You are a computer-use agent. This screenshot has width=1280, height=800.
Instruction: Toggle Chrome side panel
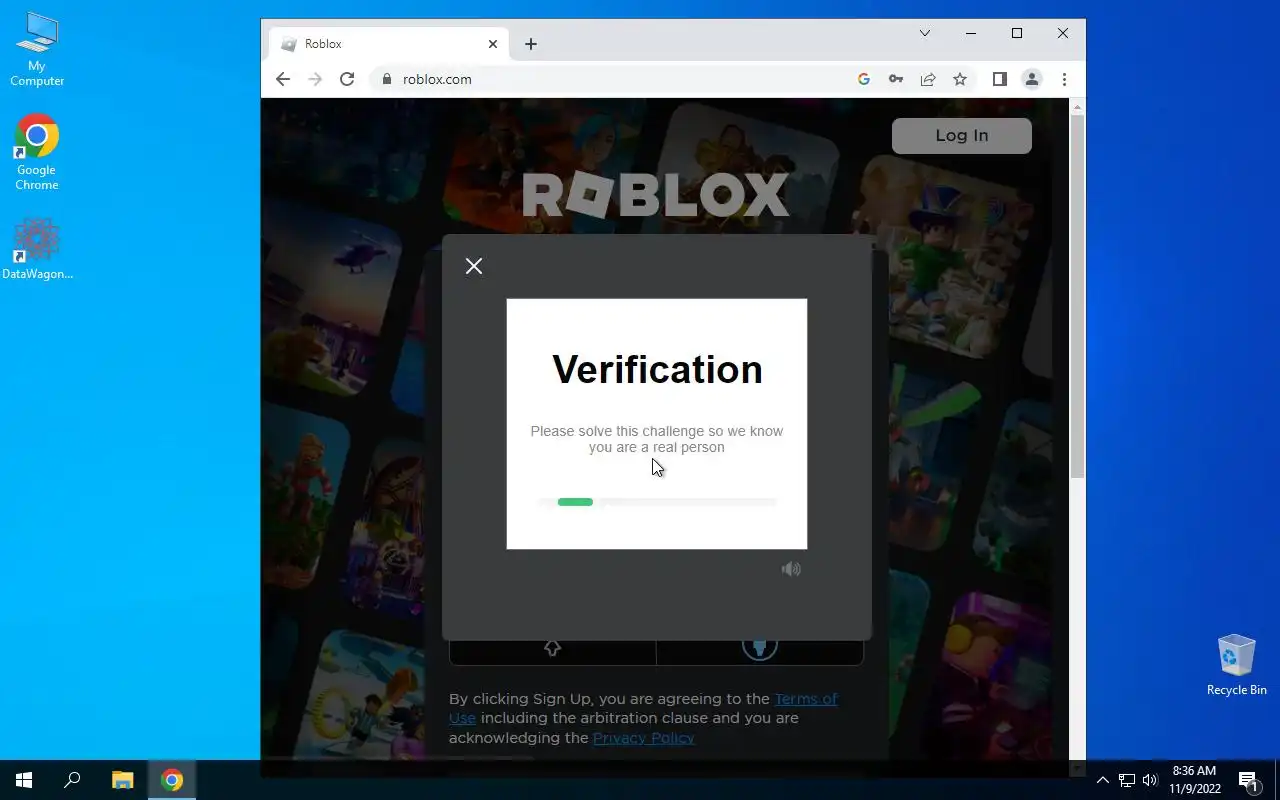(999, 79)
